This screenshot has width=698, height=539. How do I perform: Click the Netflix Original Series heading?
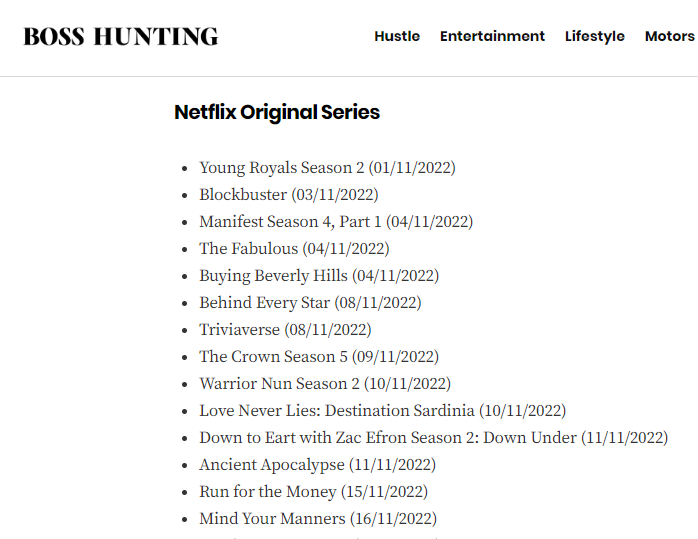277,112
